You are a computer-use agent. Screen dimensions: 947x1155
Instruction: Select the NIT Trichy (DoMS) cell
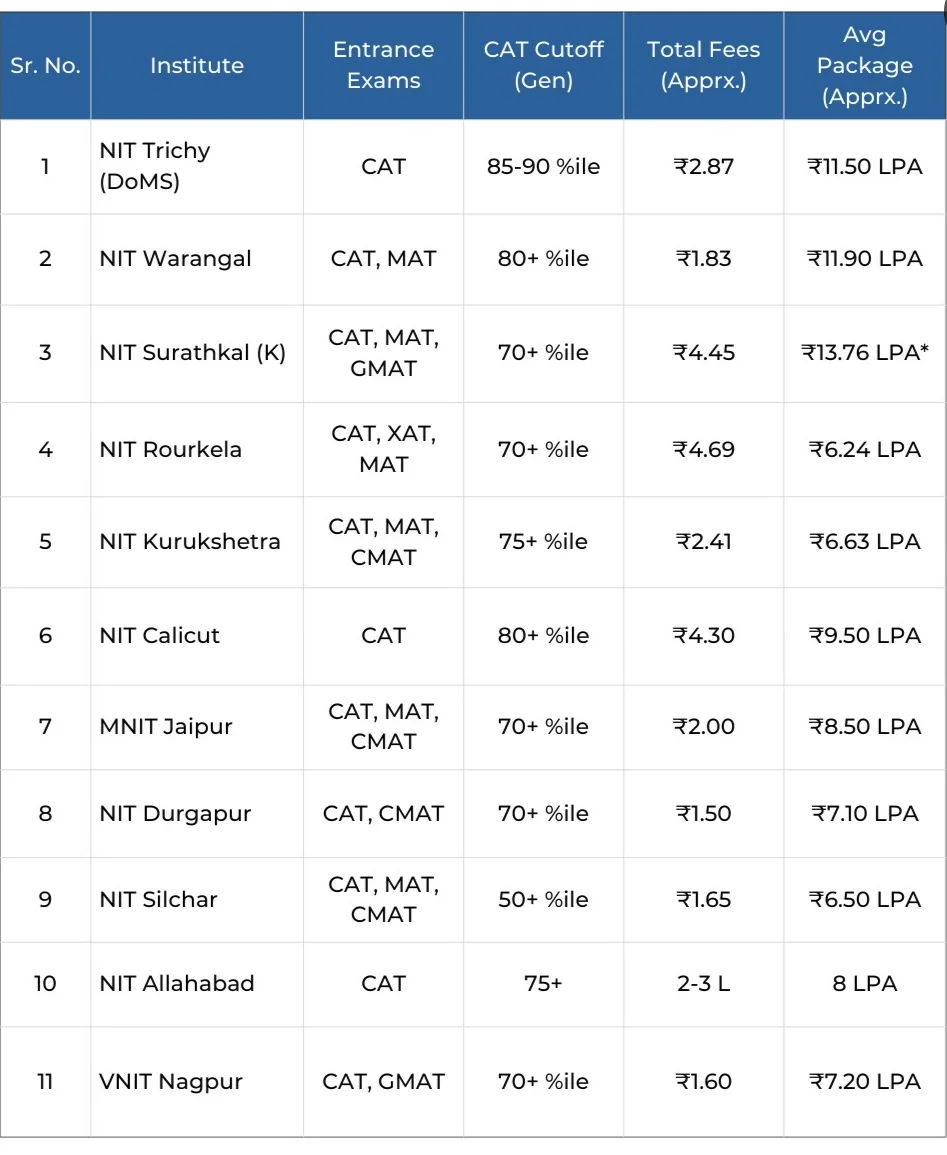[x=155, y=166]
